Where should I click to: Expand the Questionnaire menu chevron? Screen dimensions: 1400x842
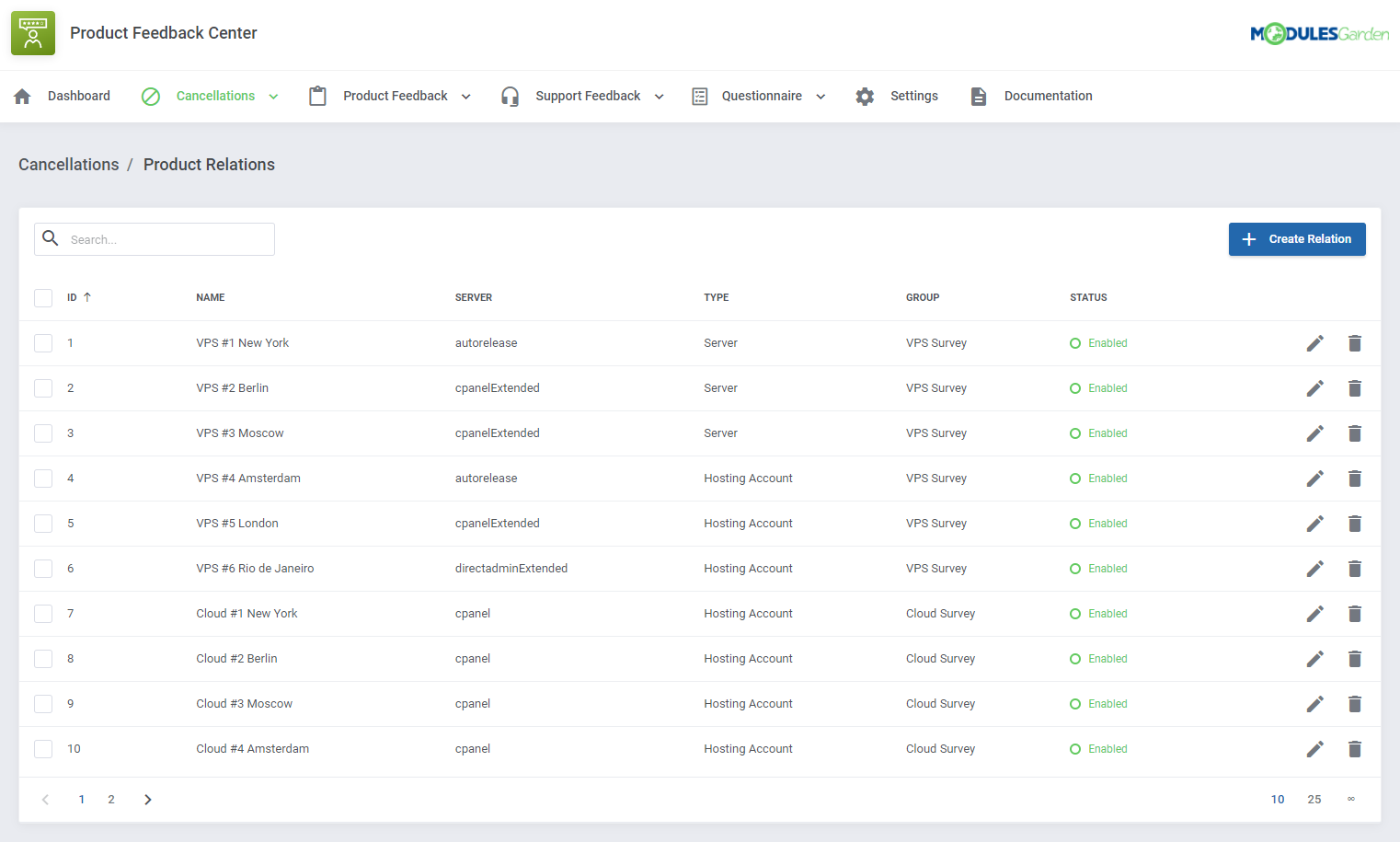click(820, 95)
